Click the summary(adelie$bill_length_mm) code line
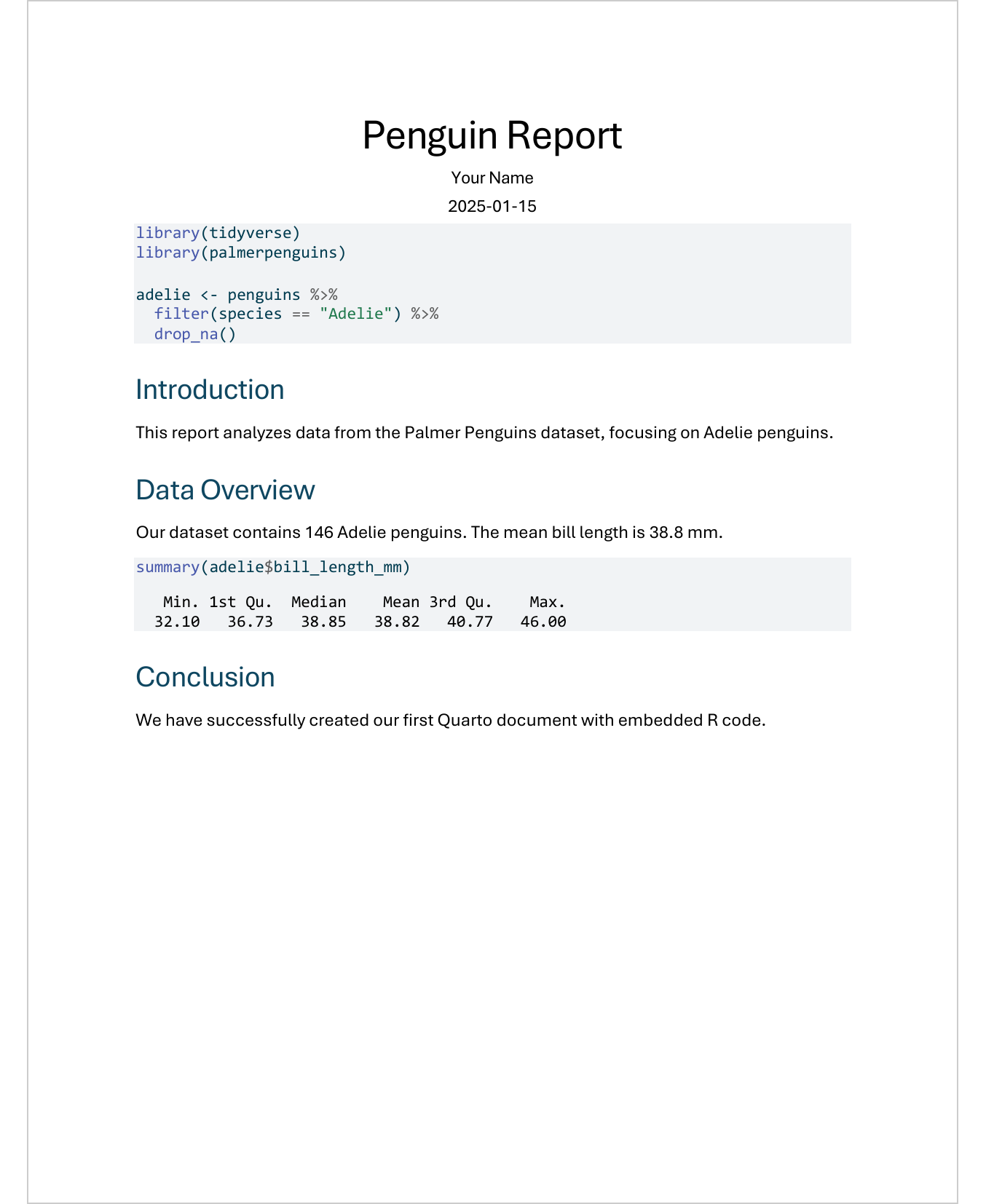This screenshot has width=986, height=1204. pyautogui.click(x=273, y=567)
